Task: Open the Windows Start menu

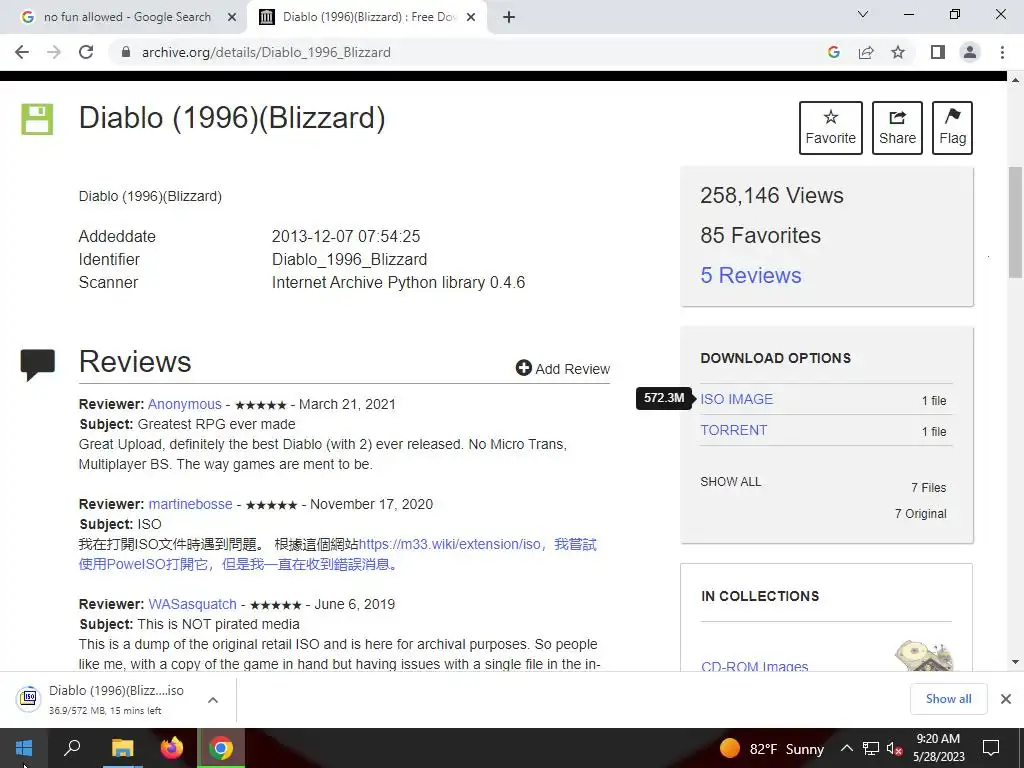Action: pyautogui.click(x=24, y=748)
